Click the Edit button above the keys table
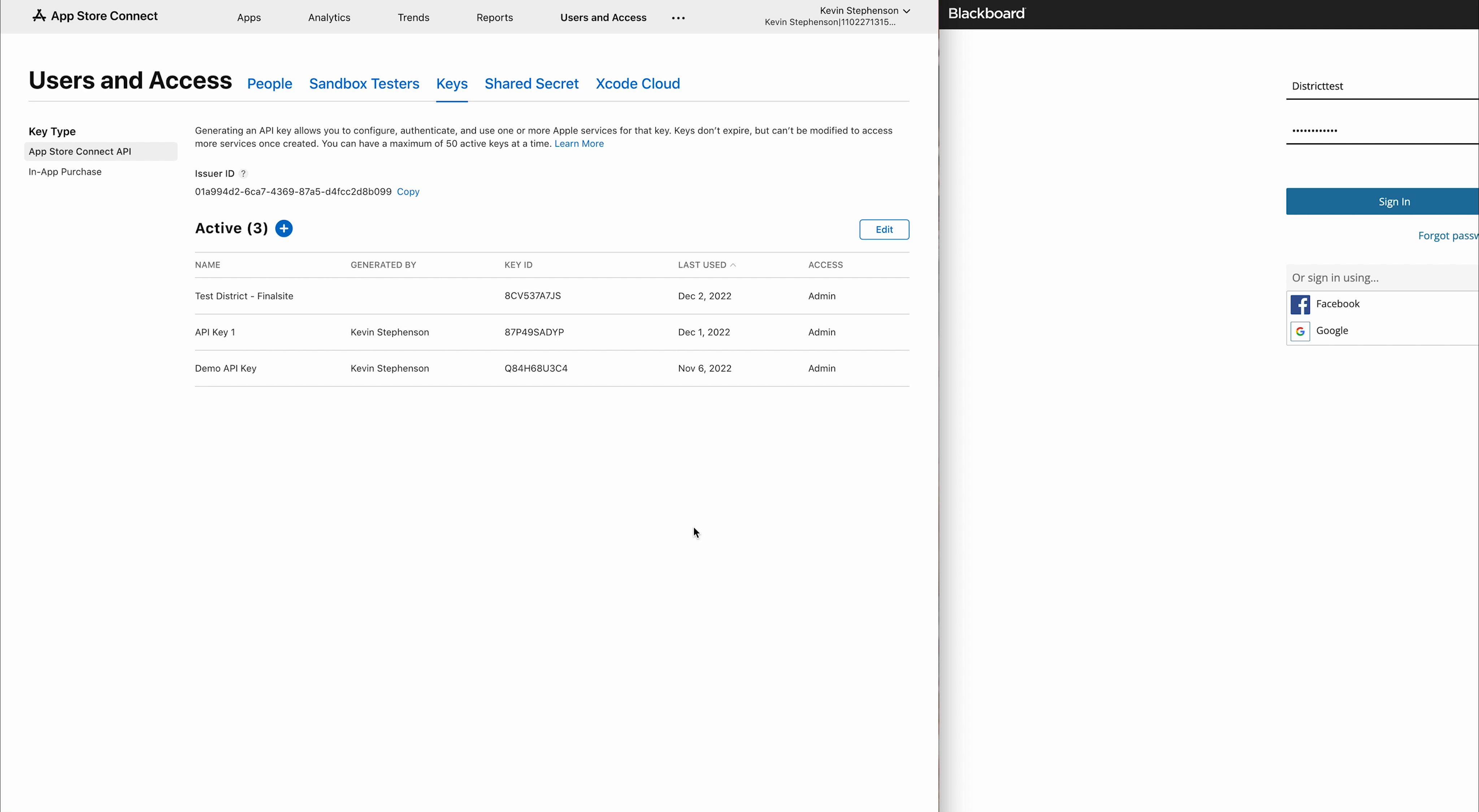The width and height of the screenshot is (1479, 812). [884, 229]
